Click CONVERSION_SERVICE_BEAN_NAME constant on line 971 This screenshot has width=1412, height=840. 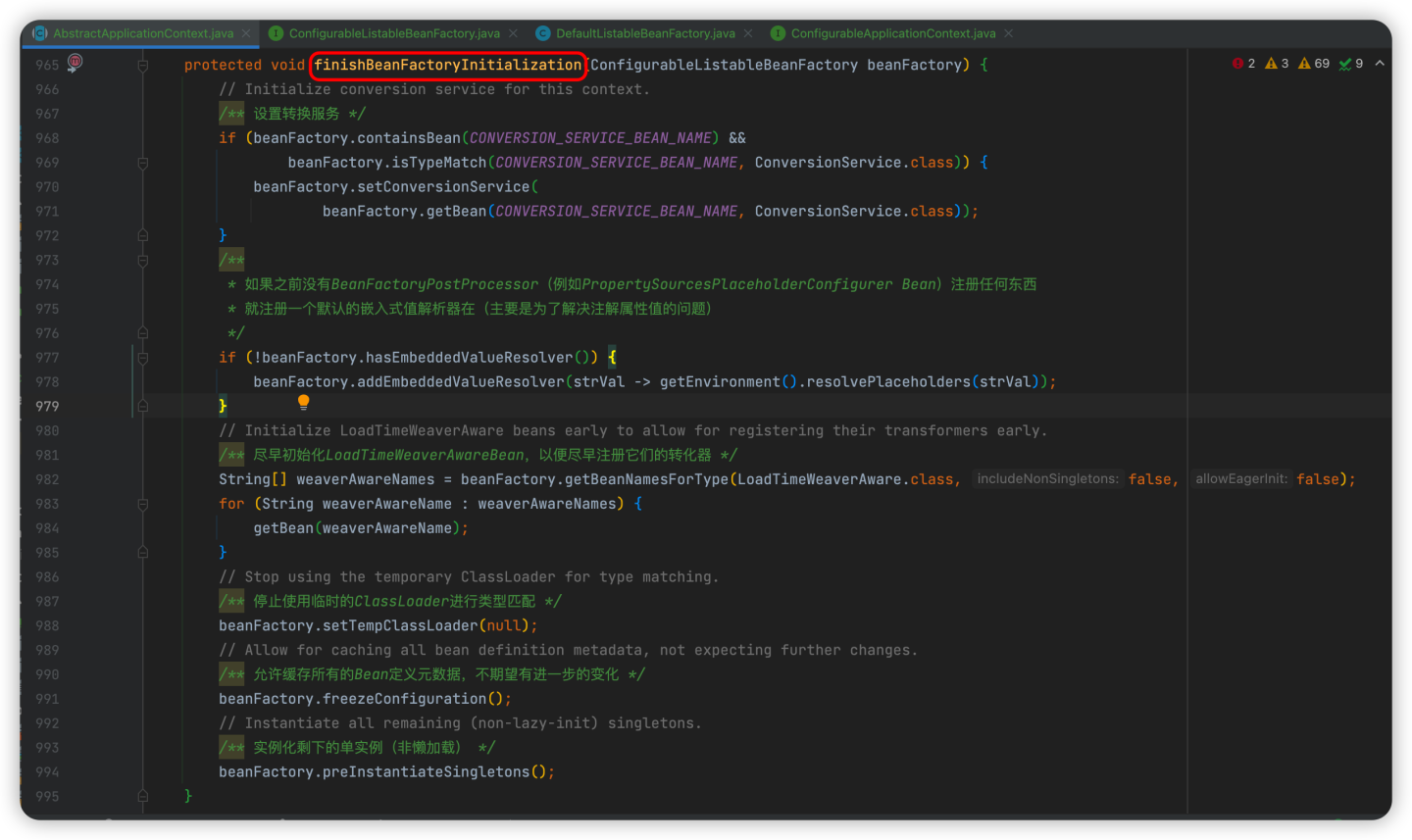coord(617,212)
